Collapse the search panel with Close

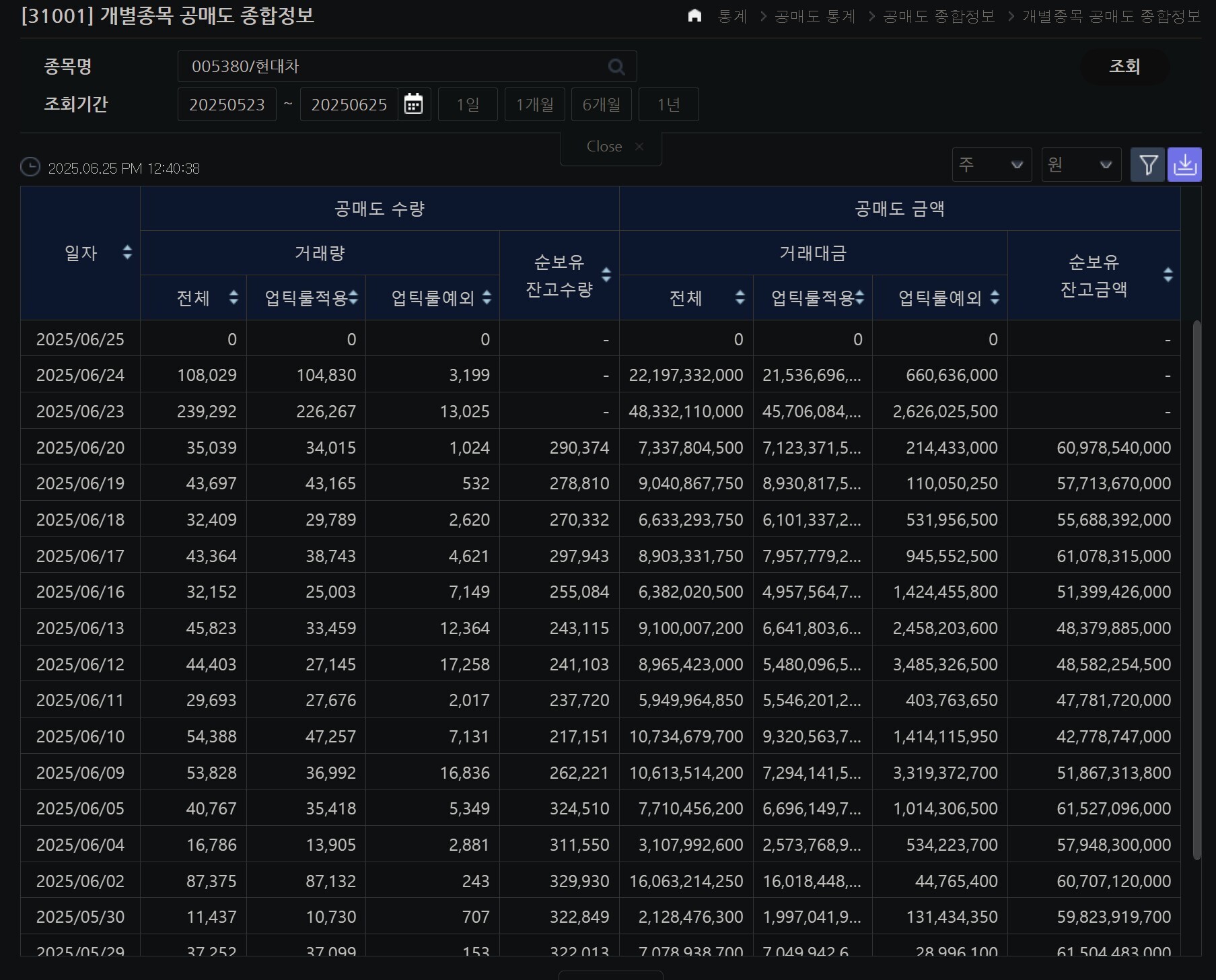611,147
